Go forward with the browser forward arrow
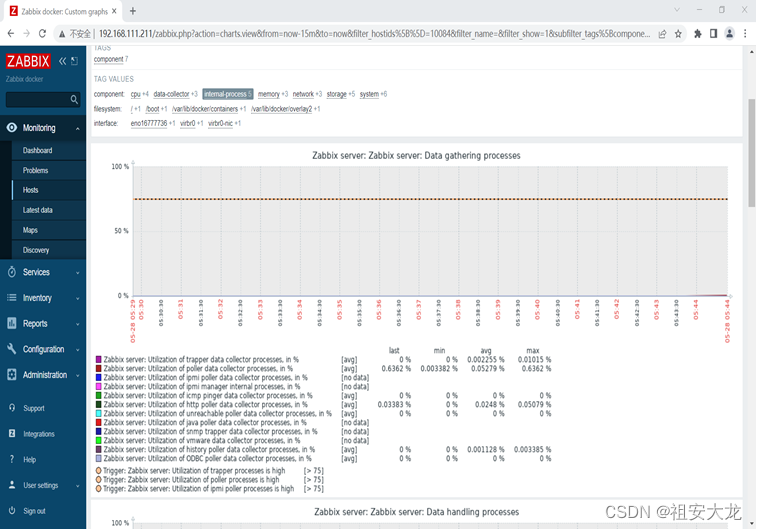 (x=27, y=33)
